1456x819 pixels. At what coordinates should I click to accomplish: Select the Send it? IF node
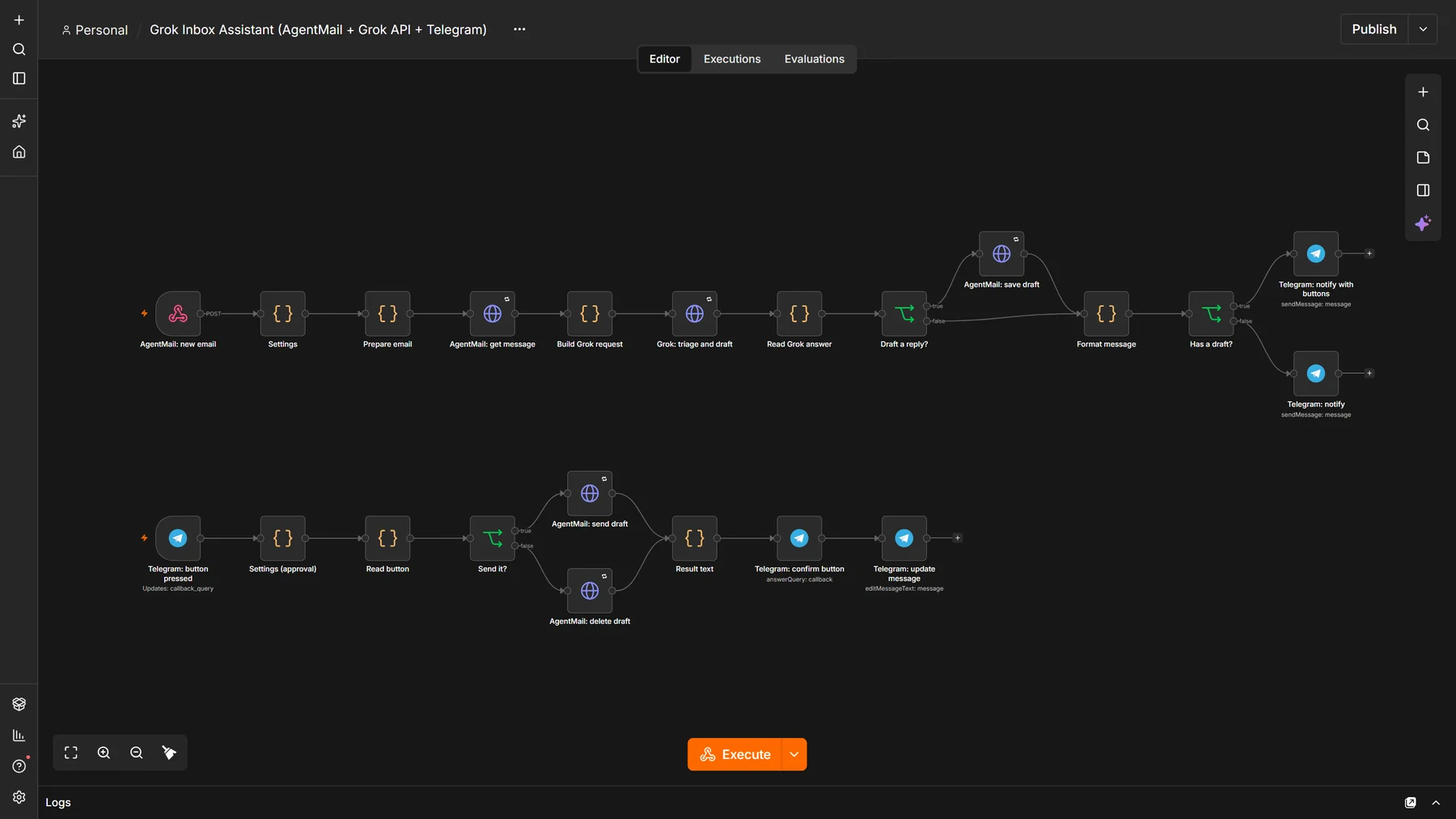[x=493, y=538]
